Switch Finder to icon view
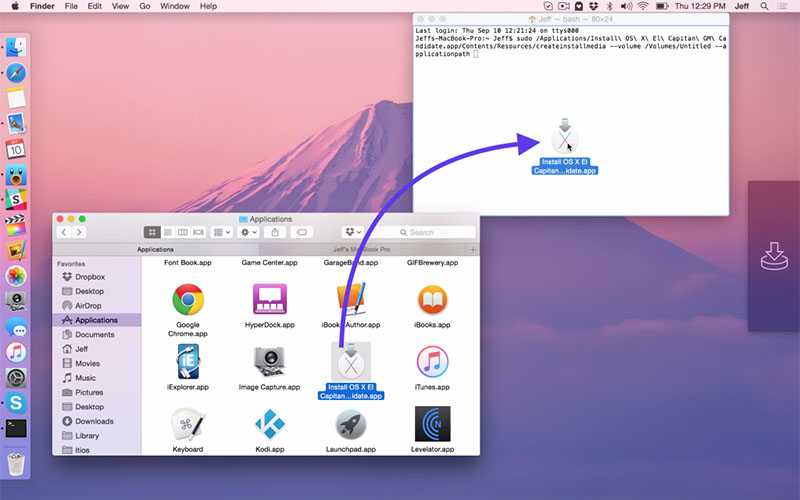Screen dimensions: 800x500 click(x=152, y=232)
